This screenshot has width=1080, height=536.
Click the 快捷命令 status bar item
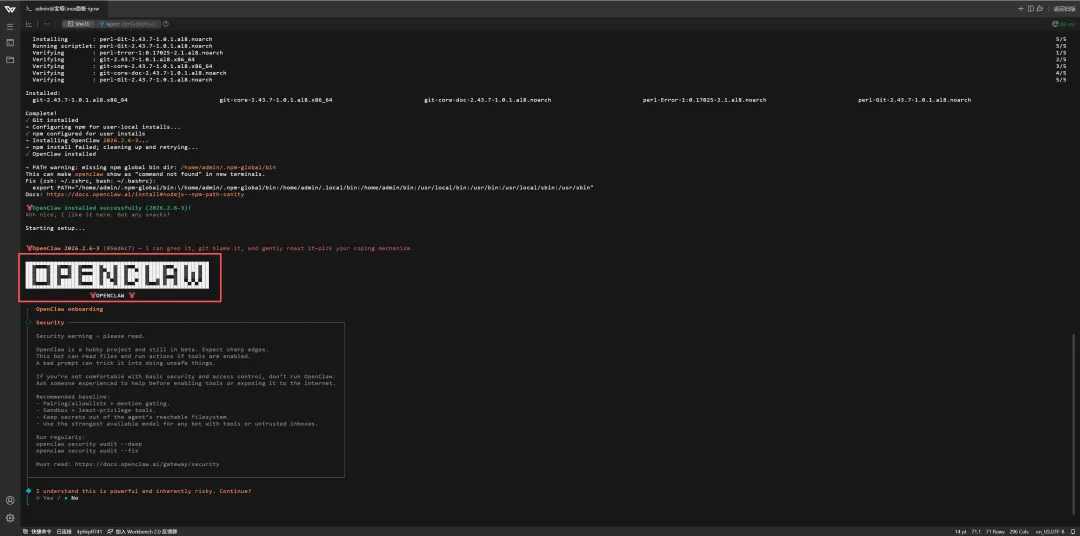[x=37, y=532]
